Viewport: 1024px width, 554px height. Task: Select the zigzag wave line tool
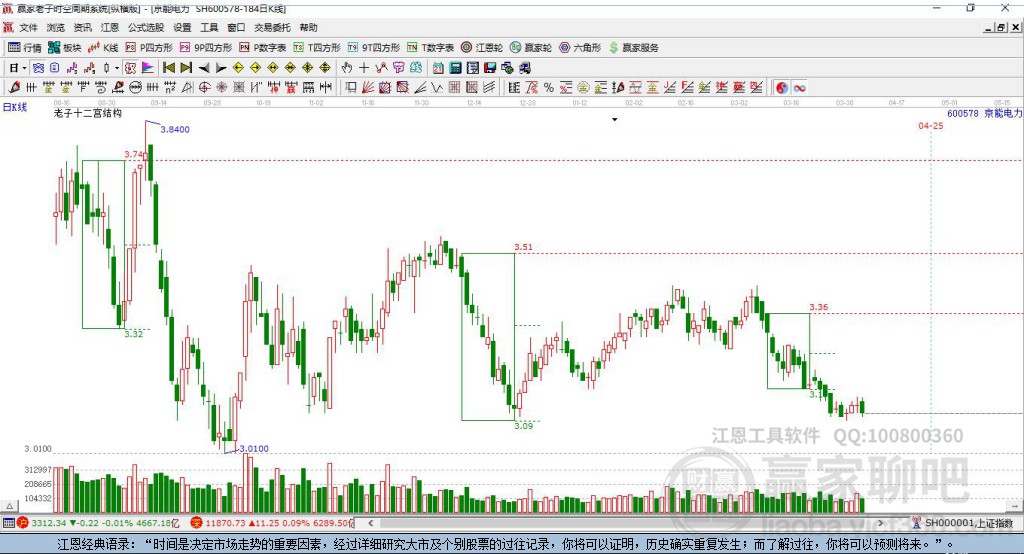[x=436, y=87]
